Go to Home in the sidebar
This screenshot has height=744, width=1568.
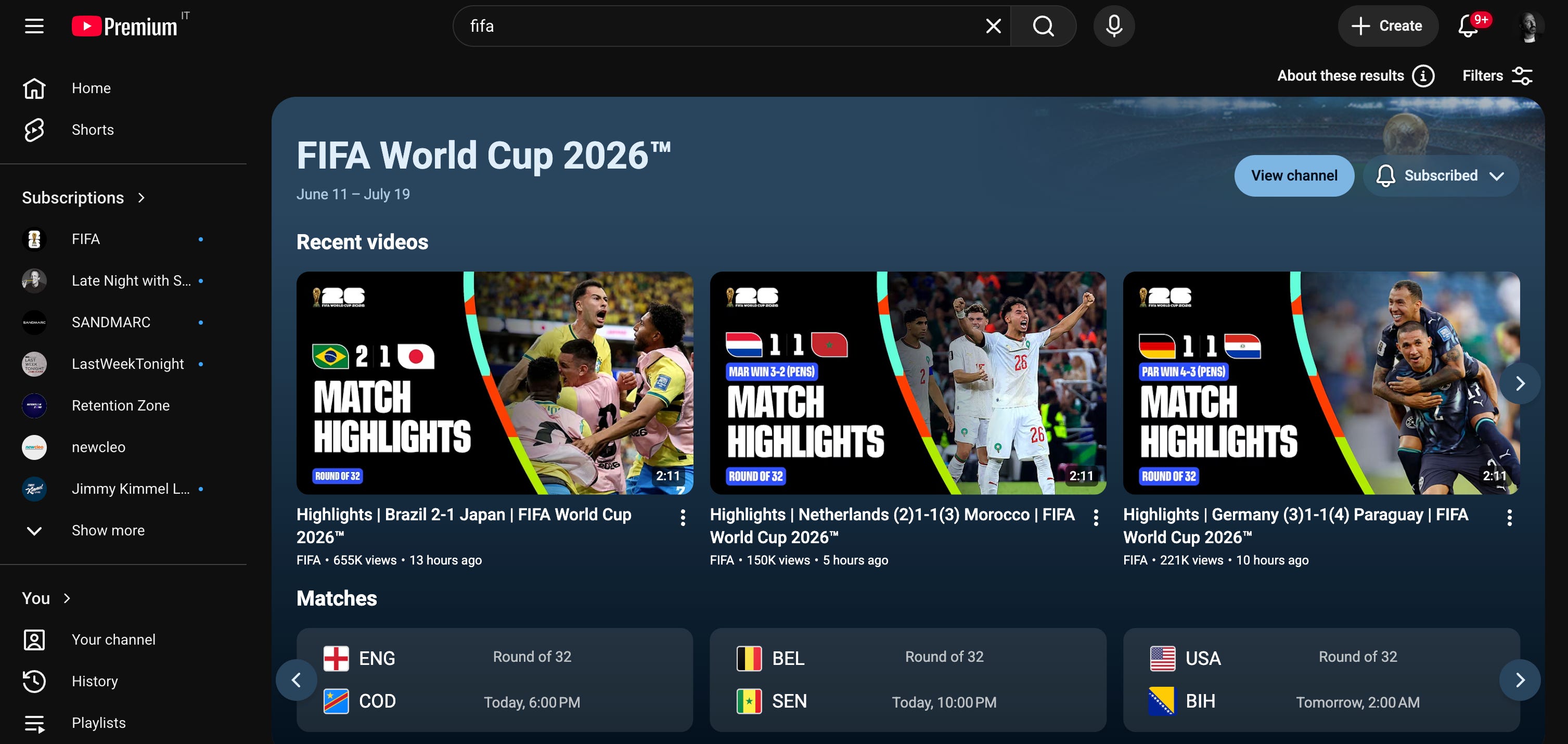point(123,88)
